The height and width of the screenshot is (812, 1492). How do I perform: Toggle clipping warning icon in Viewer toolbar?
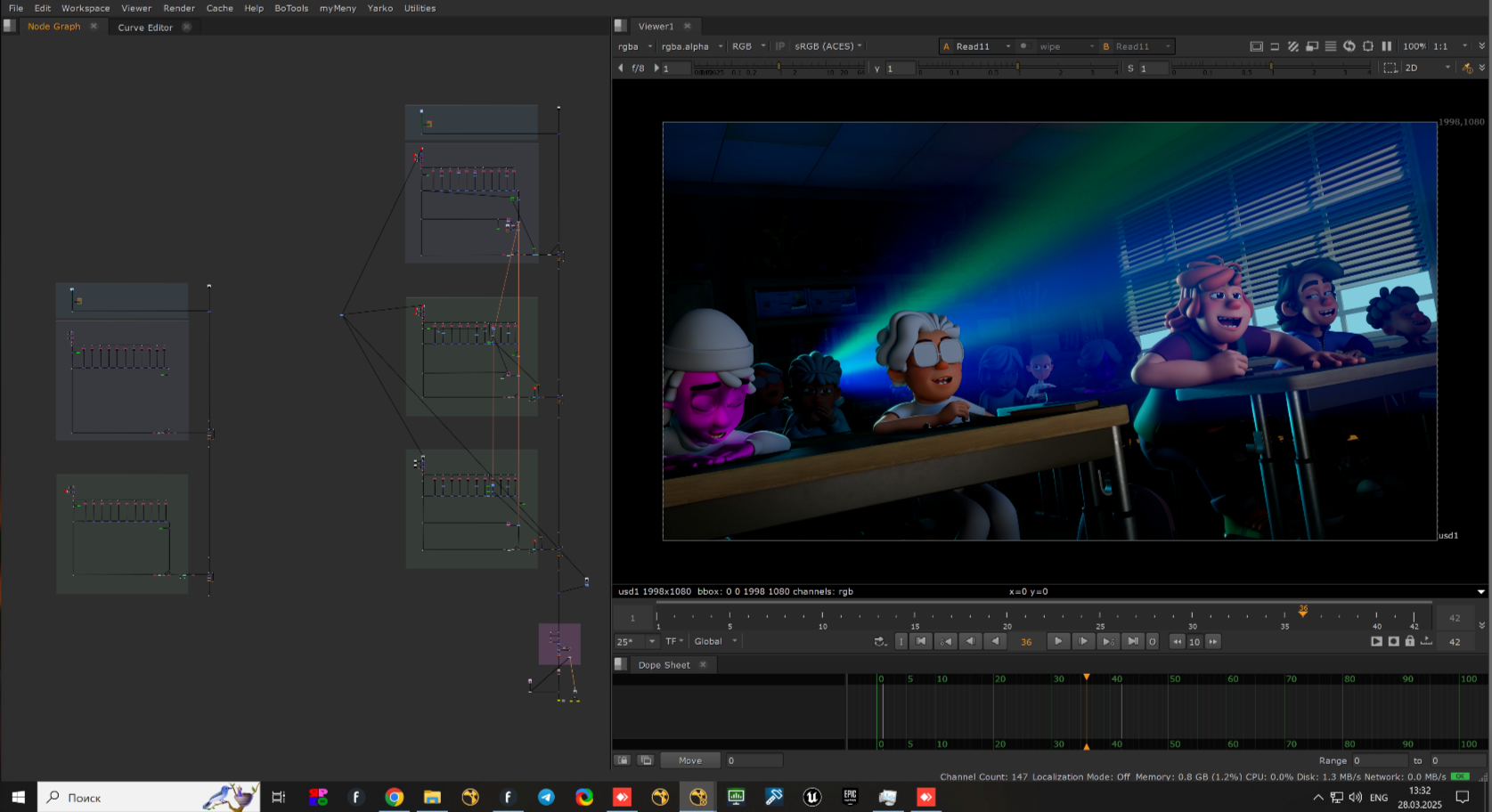(x=1257, y=46)
